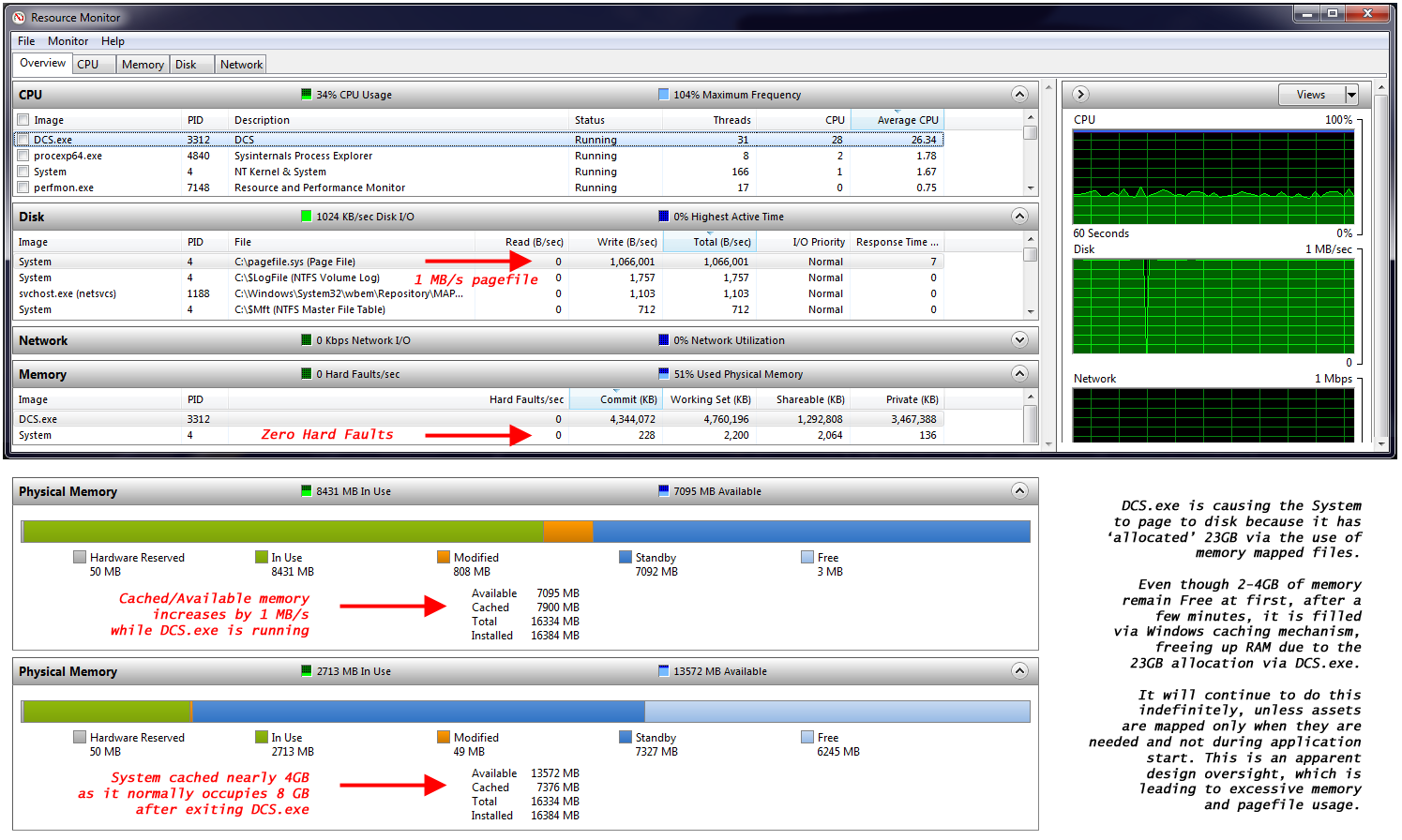Click the green Network I/O indicator icon
Screen dimensions: 1402x840
306,340
